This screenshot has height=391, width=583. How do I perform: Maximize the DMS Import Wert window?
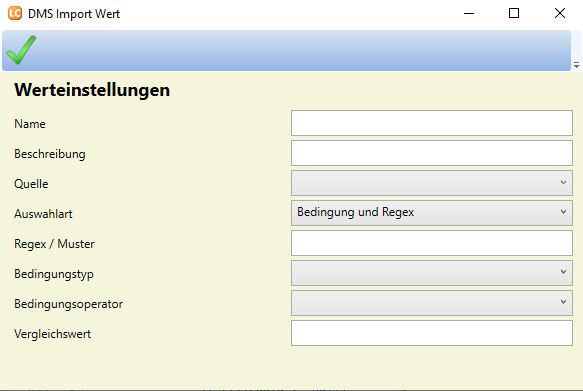pyautogui.click(x=514, y=13)
